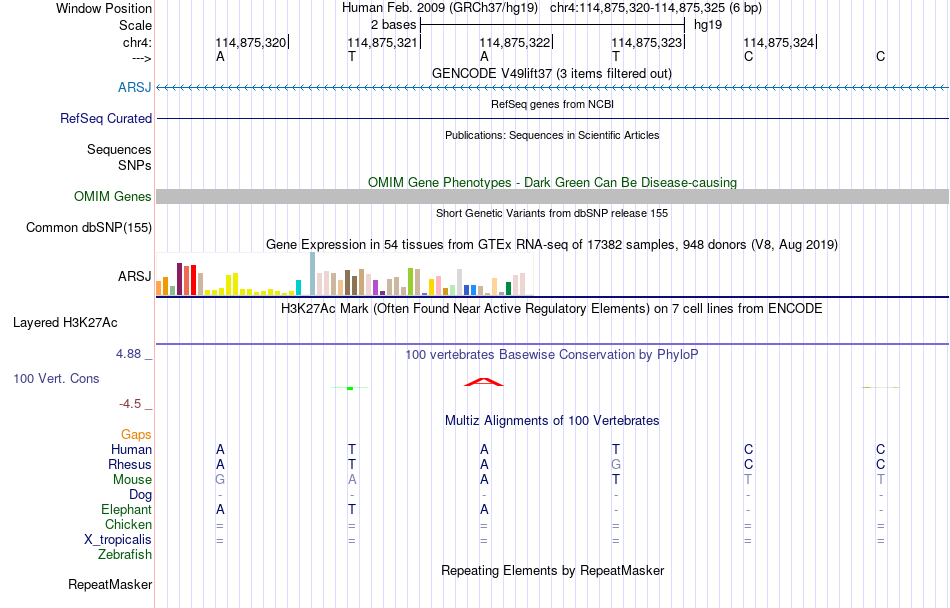Image resolution: width=950 pixels, height=608 pixels.
Task: Click the GTEx Gene Expression track title
Action: tap(552, 245)
